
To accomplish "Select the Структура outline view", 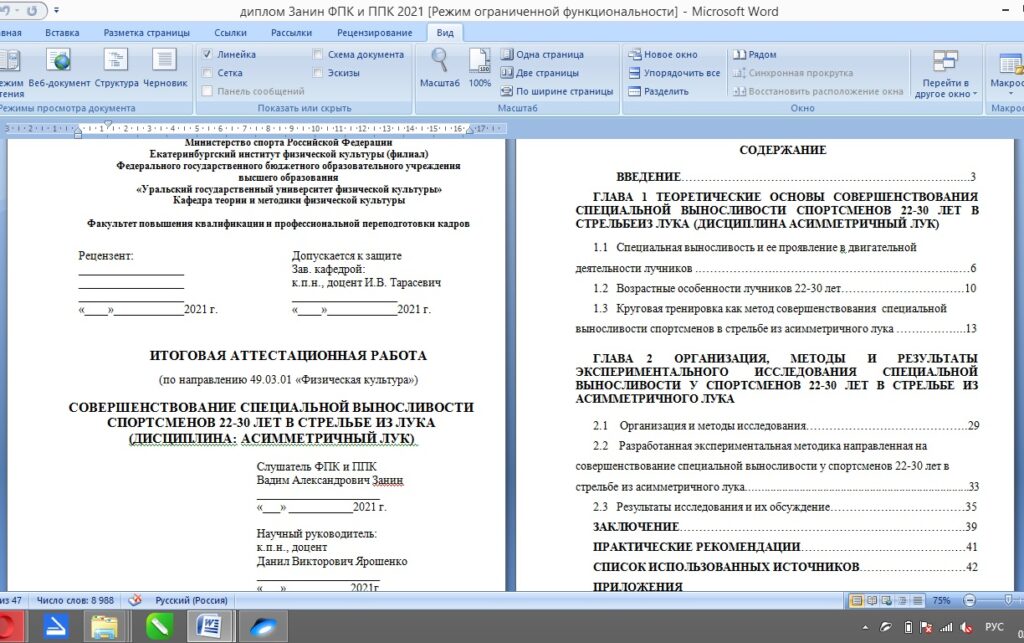I will click(116, 68).
